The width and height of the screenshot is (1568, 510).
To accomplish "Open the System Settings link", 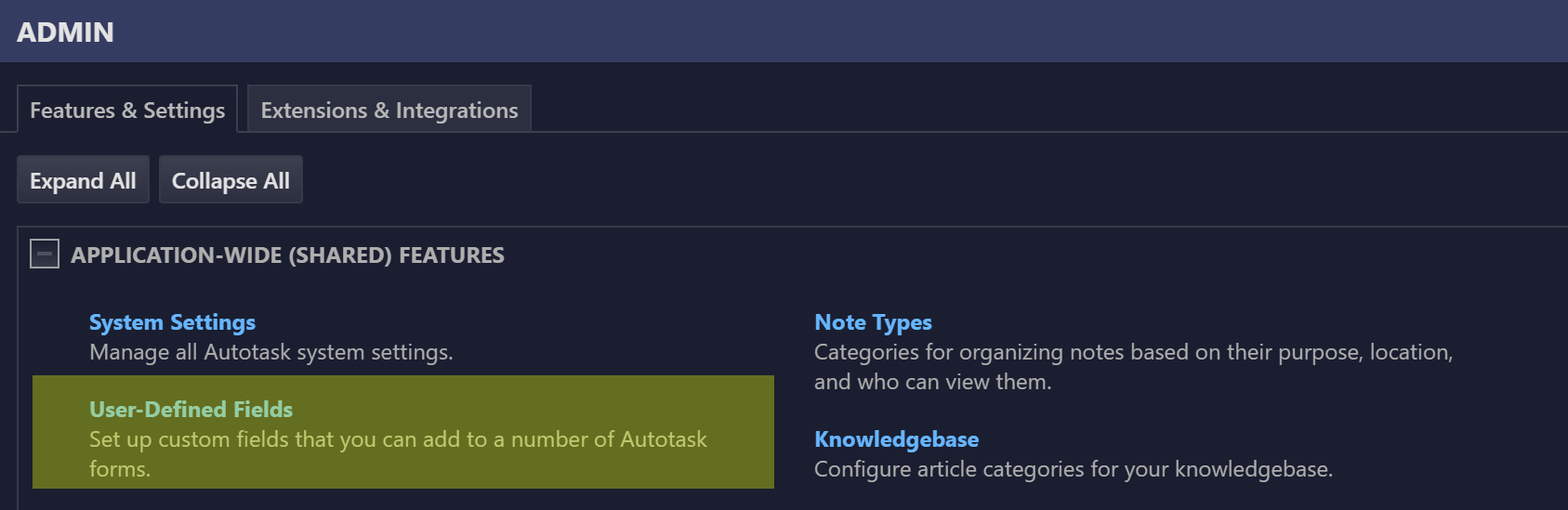I will [x=172, y=322].
